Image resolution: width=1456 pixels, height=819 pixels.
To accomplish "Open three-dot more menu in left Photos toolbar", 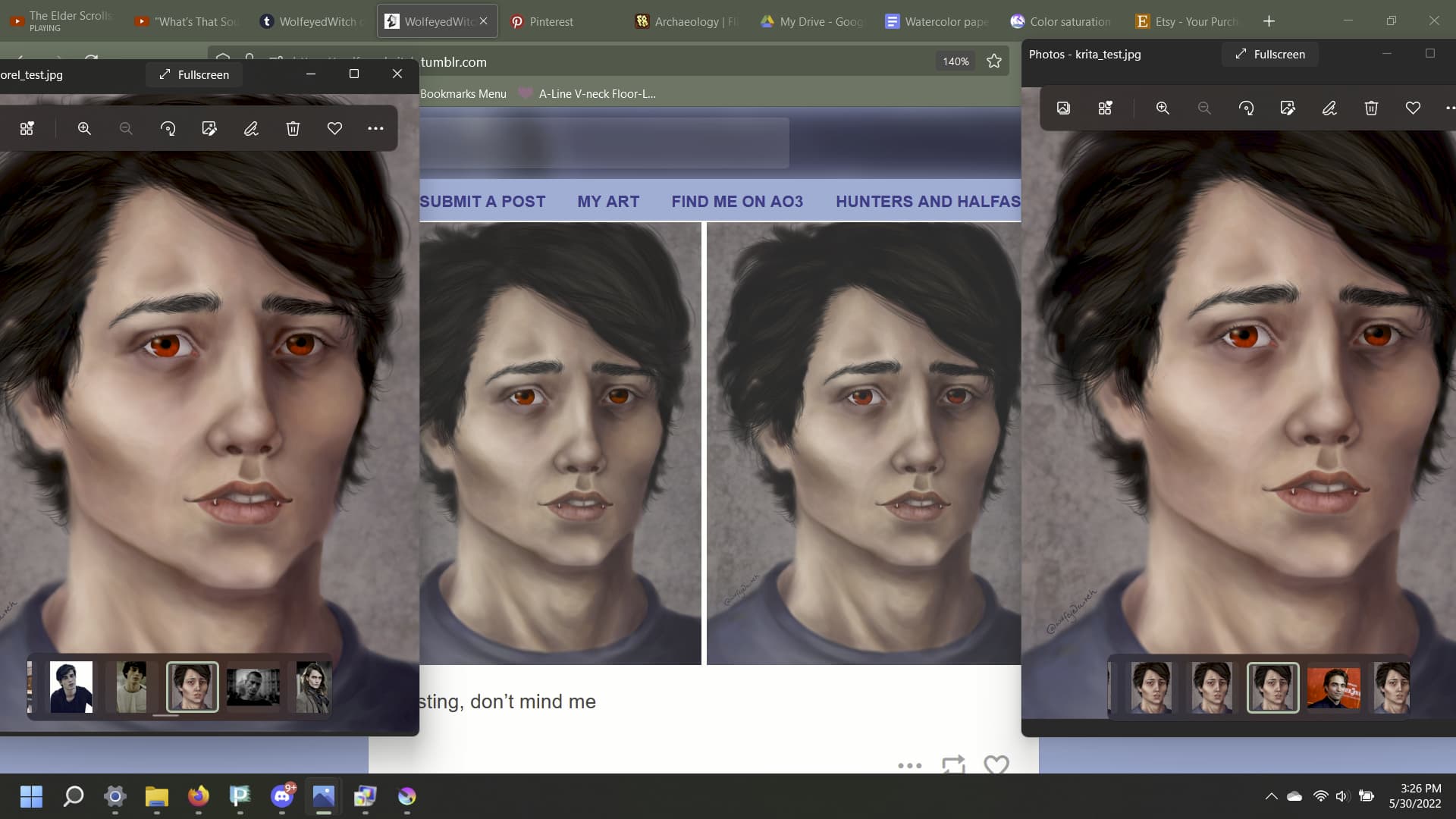I will click(375, 129).
